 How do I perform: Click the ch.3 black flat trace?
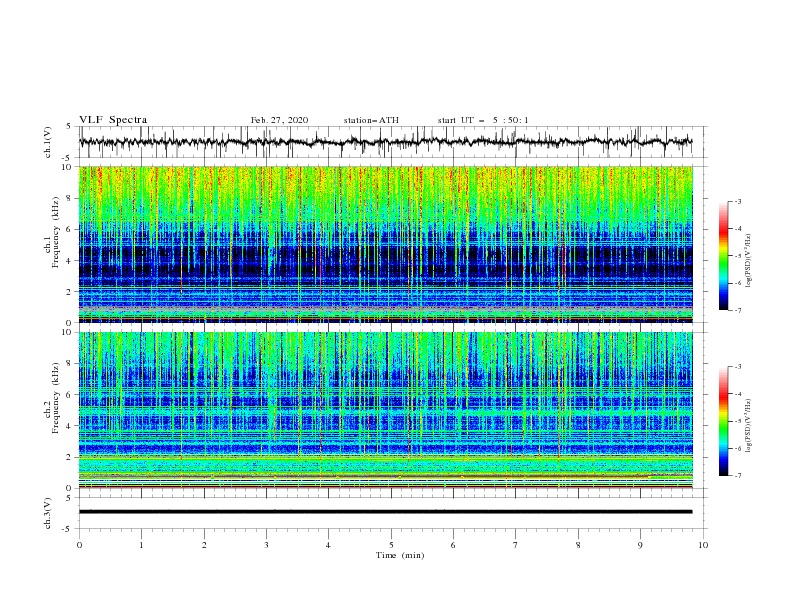385,512
